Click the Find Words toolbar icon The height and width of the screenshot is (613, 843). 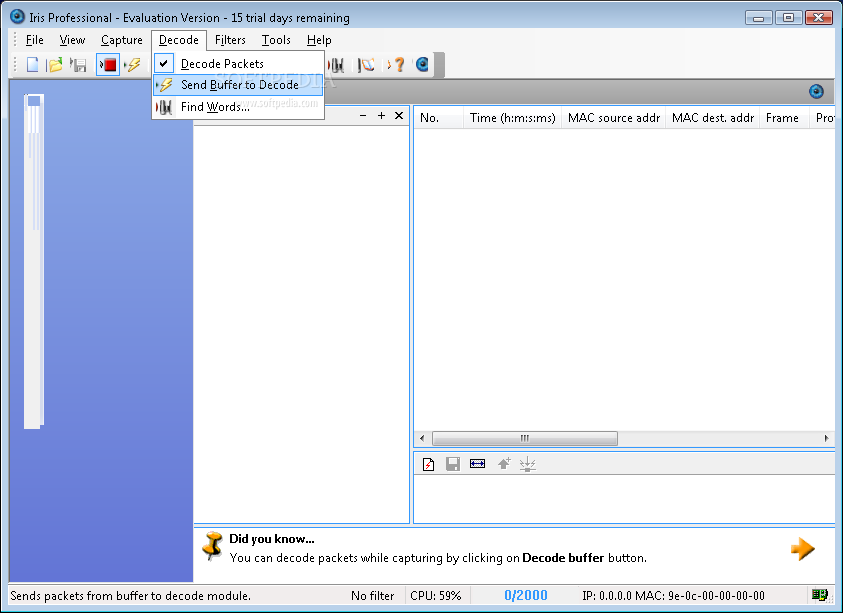click(x=337, y=65)
